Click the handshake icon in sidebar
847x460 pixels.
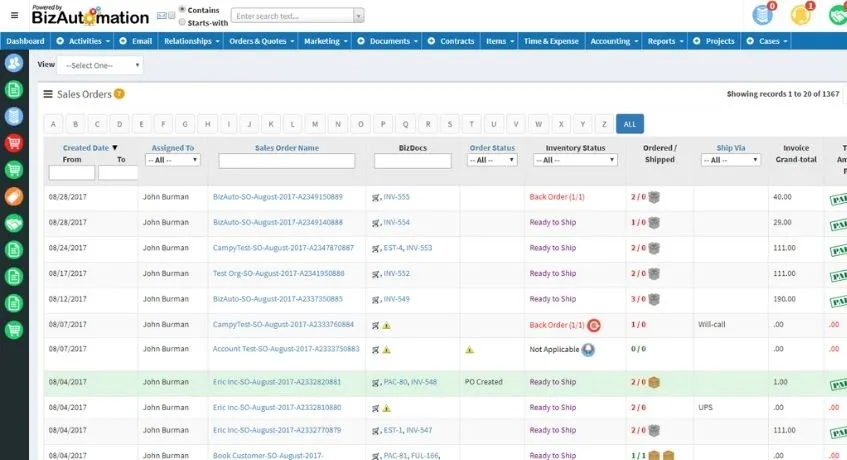[x=14, y=223]
